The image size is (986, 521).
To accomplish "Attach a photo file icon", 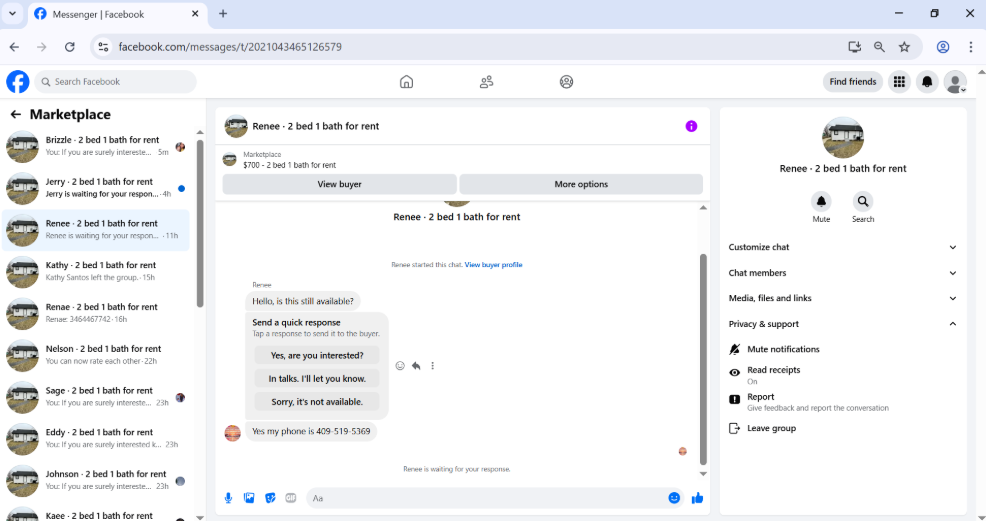I will 249,498.
